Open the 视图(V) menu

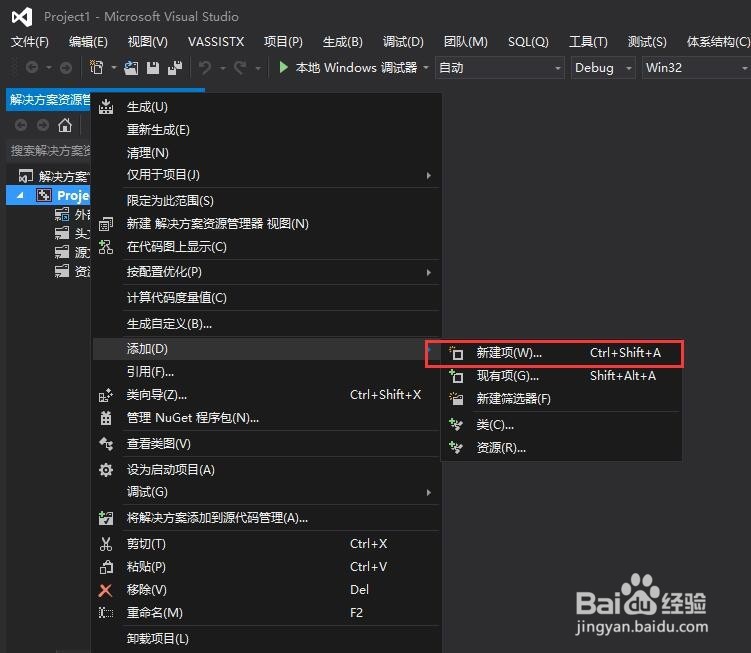pos(148,42)
